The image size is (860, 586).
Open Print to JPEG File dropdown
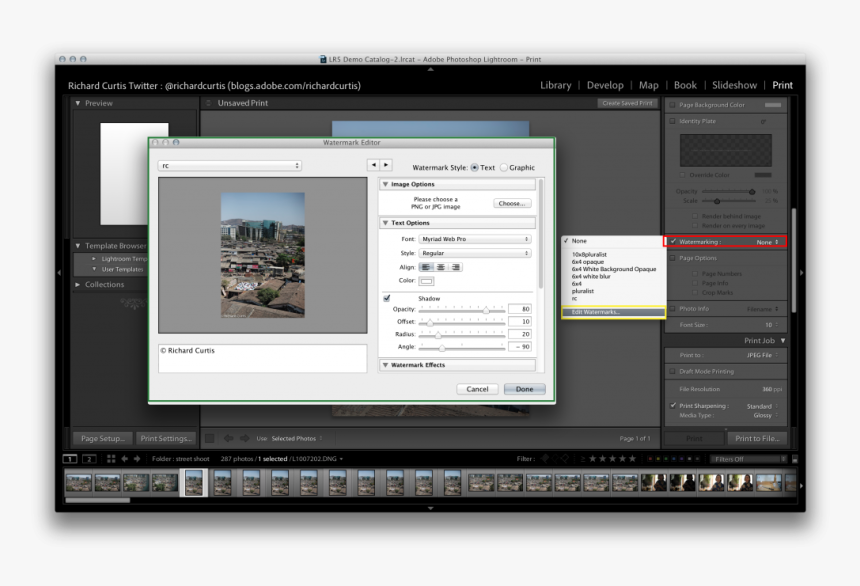762,355
